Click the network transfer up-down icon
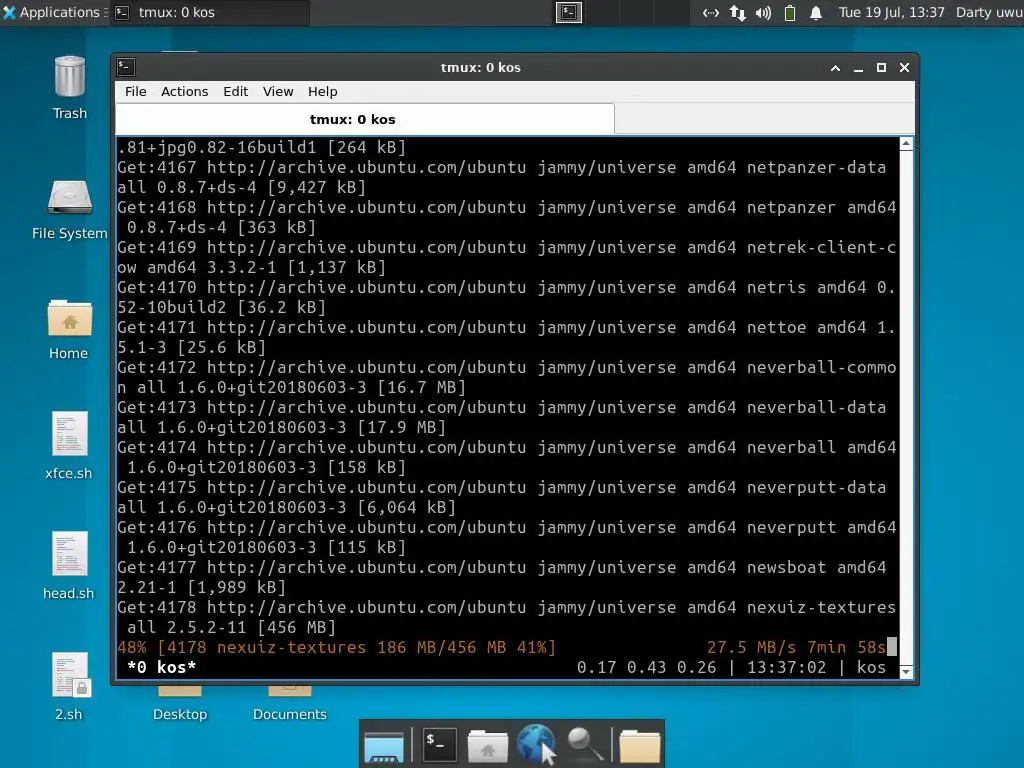This screenshot has width=1024, height=768. (x=737, y=13)
